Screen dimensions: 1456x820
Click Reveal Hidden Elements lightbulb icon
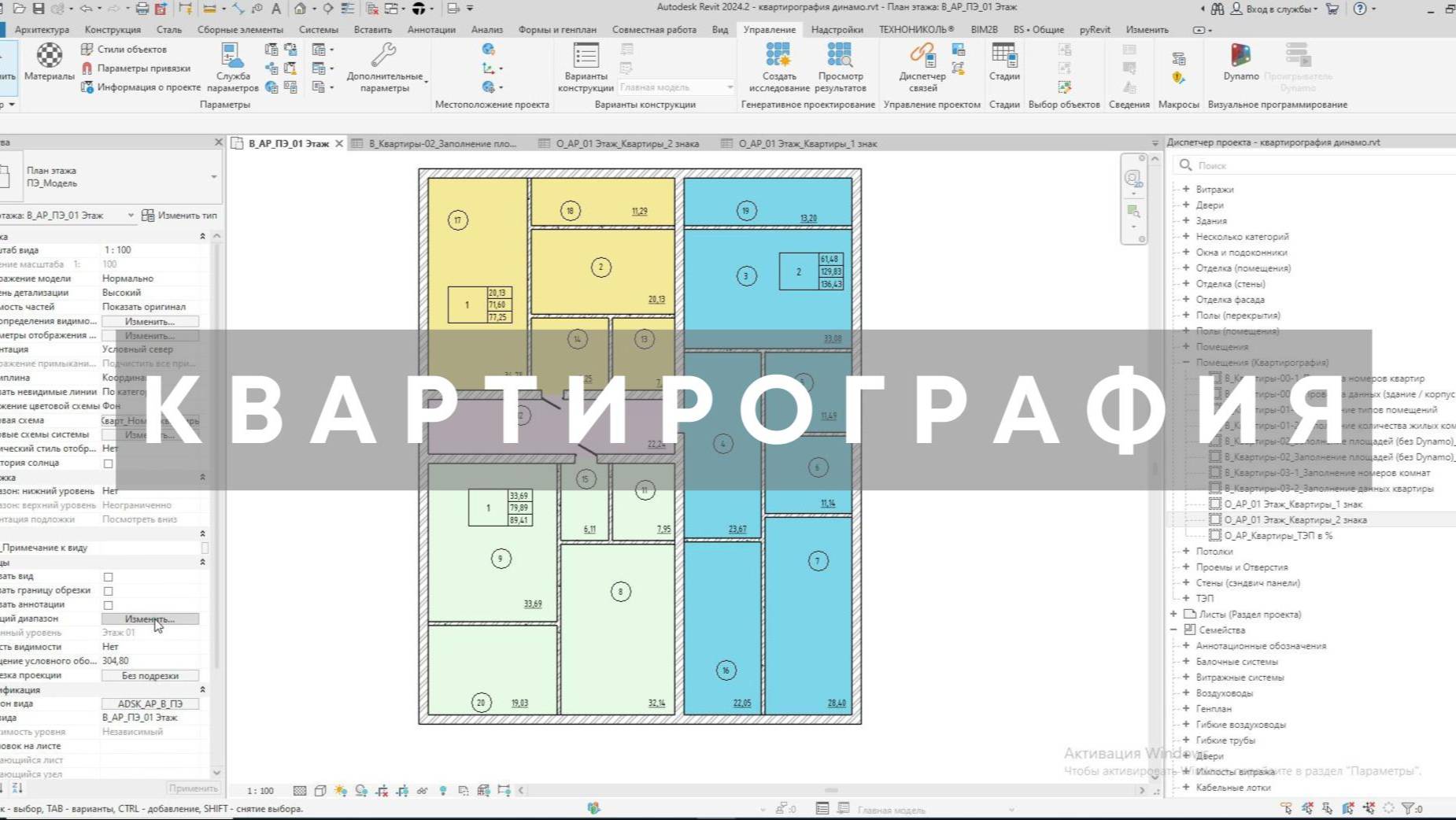(443, 790)
